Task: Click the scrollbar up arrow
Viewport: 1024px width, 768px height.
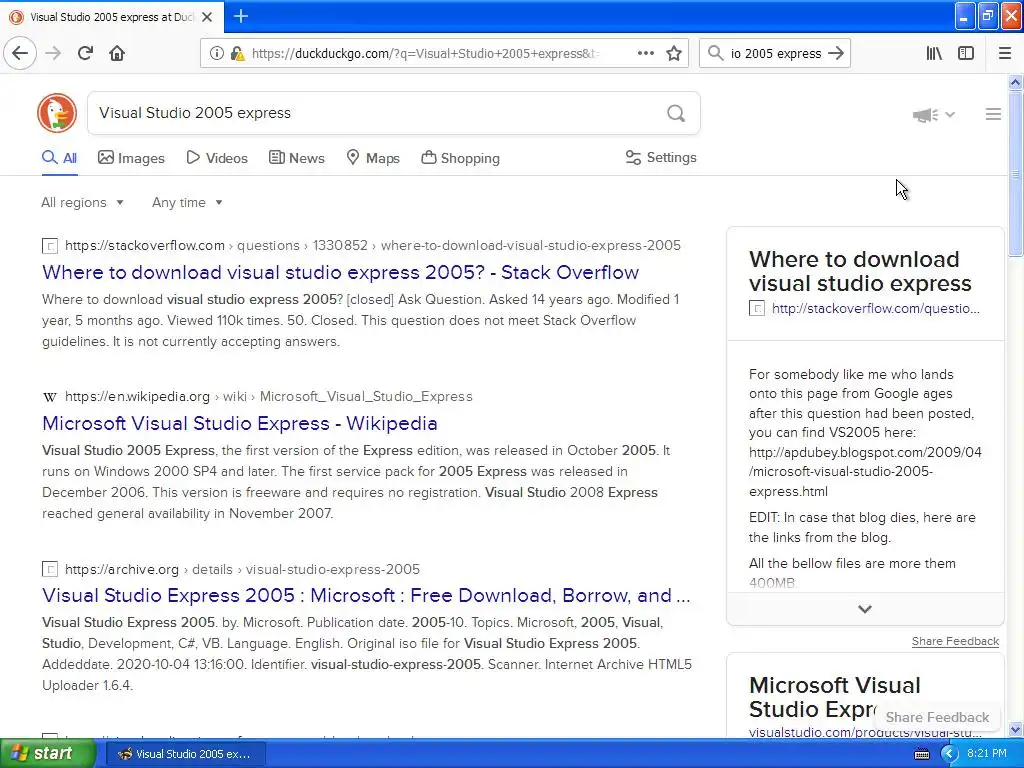Action: coord(1015,82)
